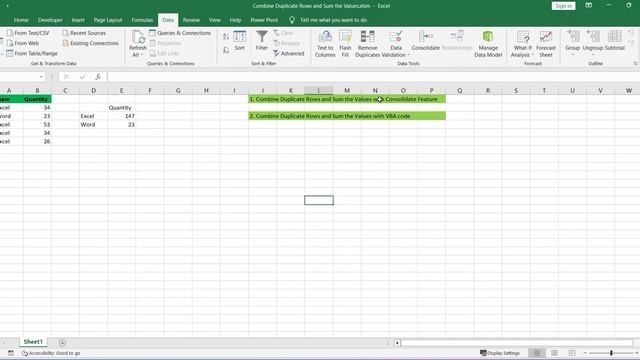Screen dimensions: 640x360
Task: Open Recent Sources
Action: click(84, 33)
